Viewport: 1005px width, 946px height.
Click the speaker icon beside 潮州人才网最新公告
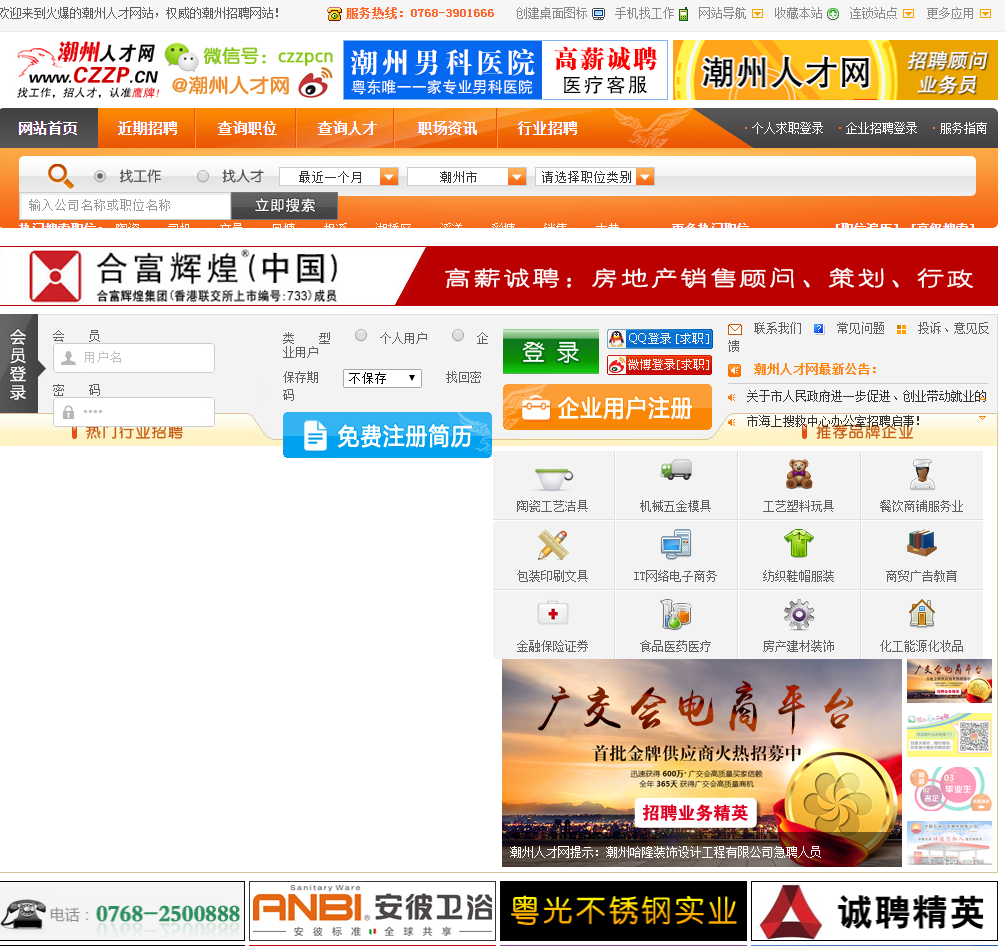(735, 370)
